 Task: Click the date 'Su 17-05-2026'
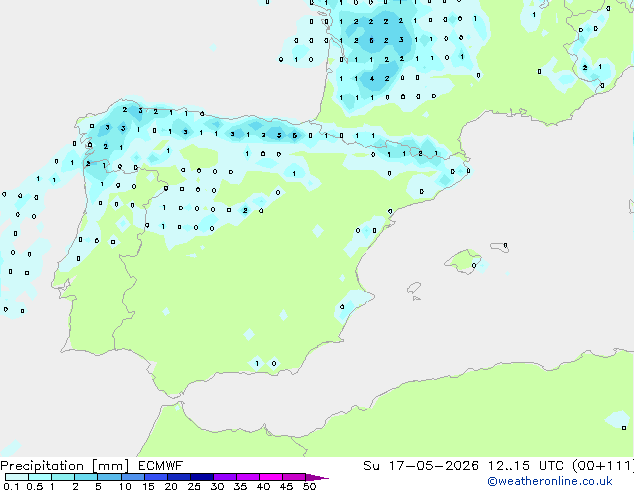[x=421, y=466]
